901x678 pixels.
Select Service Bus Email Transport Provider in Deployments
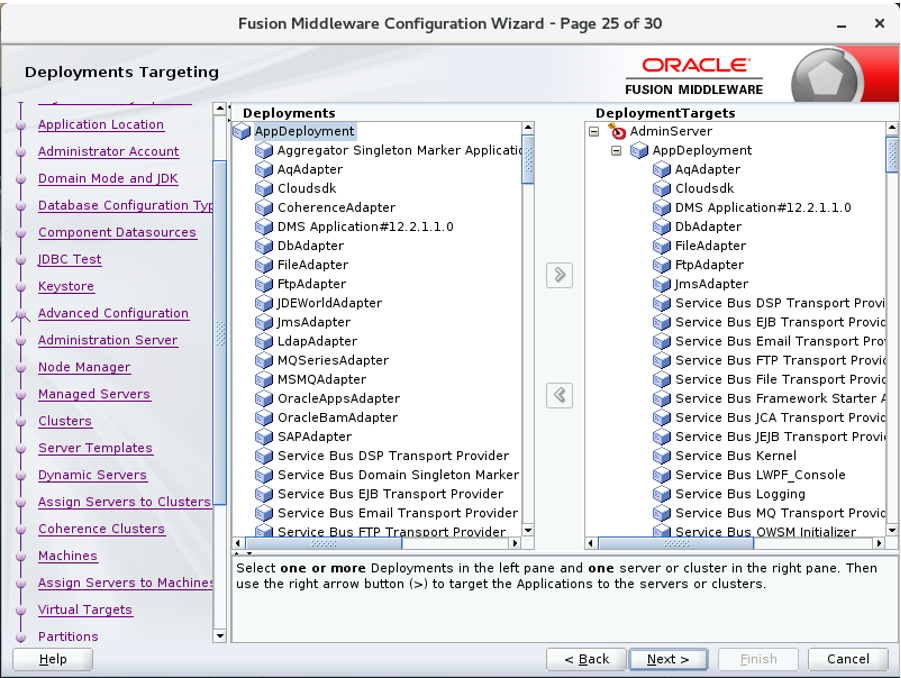pyautogui.click(x=398, y=513)
